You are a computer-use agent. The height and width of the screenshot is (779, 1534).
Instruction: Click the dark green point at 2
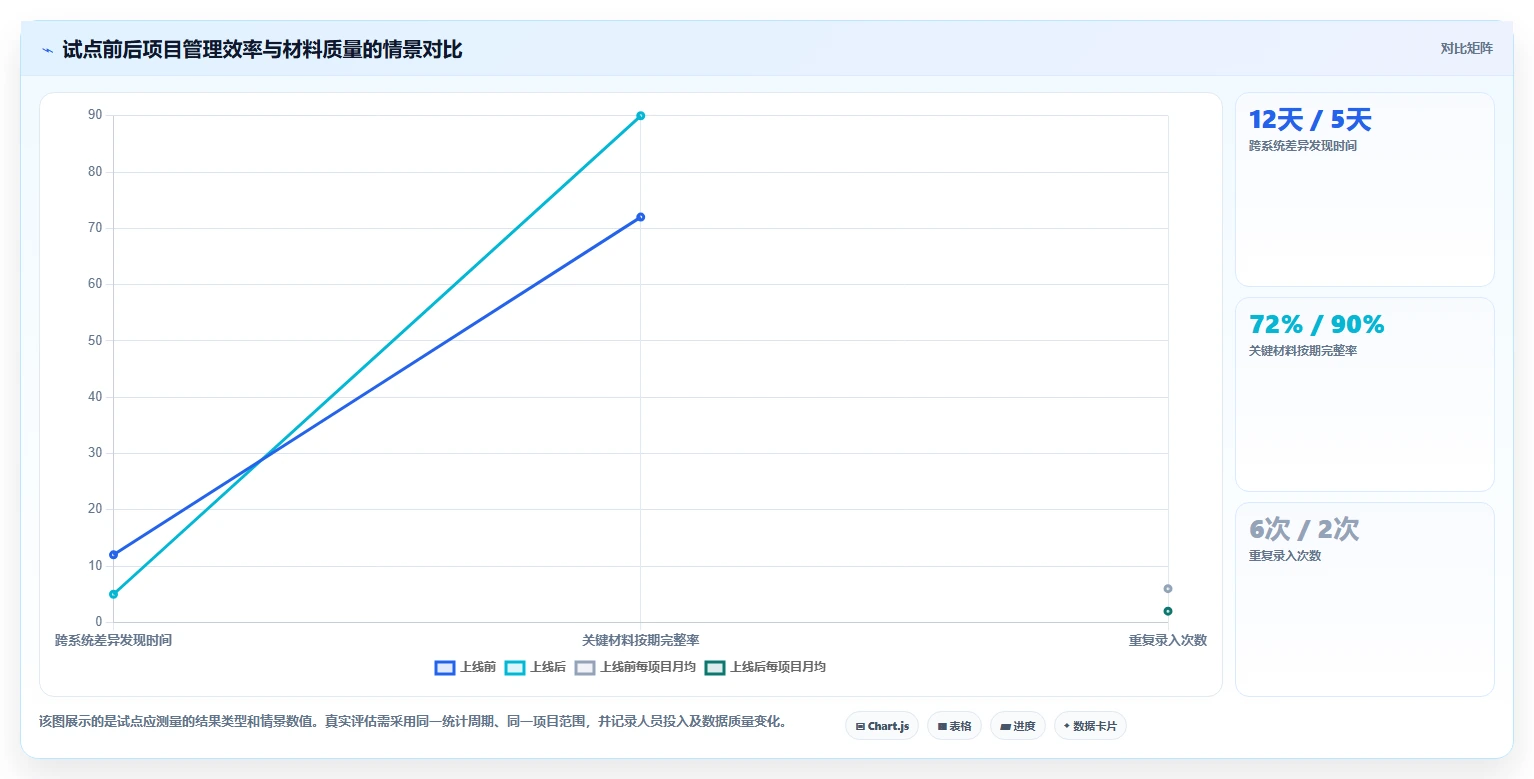(x=1168, y=611)
